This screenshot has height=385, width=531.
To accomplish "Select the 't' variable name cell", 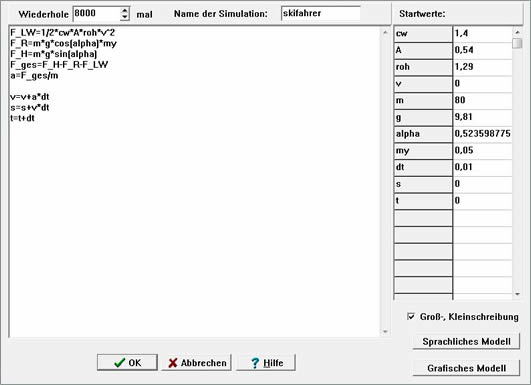I will (423, 201).
